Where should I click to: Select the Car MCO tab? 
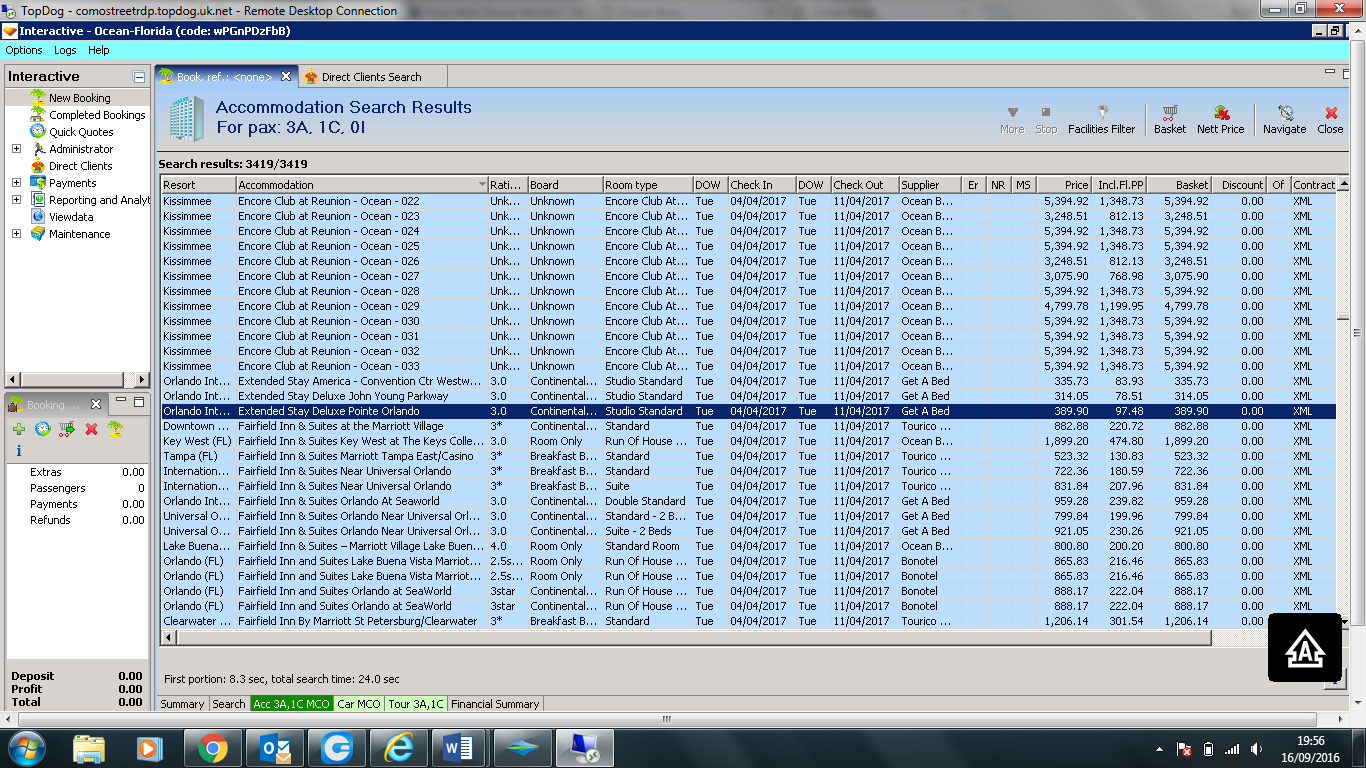click(x=360, y=704)
